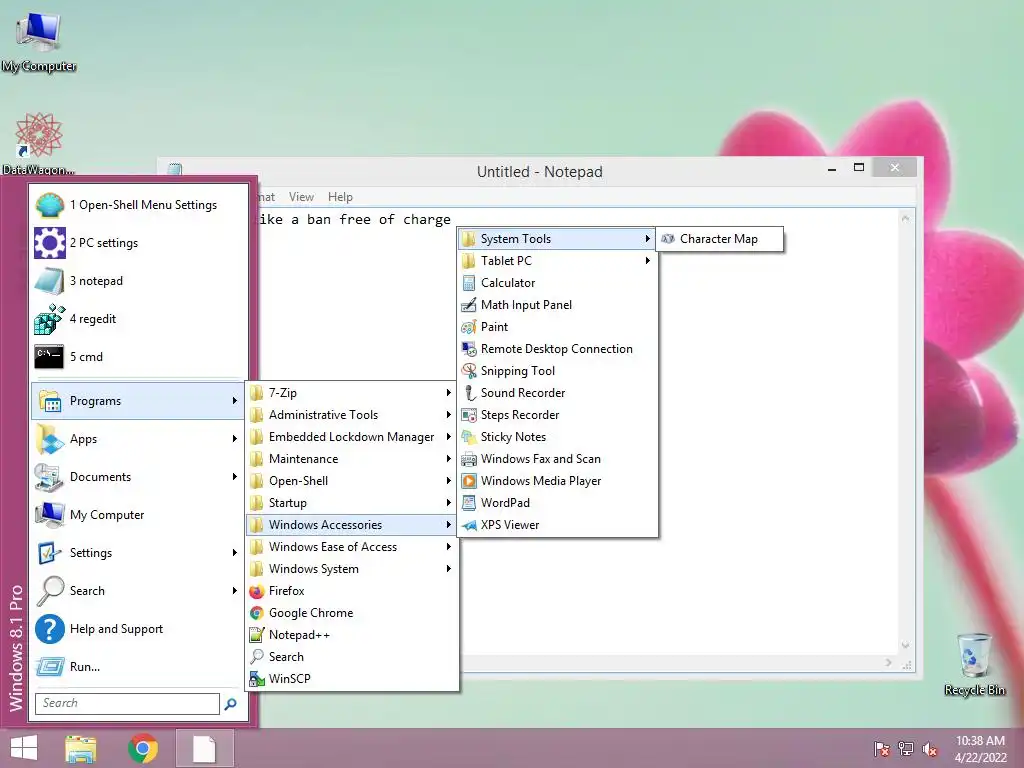The height and width of the screenshot is (768, 1024).
Task: Open Remote Desktop Connection
Action: (x=557, y=349)
